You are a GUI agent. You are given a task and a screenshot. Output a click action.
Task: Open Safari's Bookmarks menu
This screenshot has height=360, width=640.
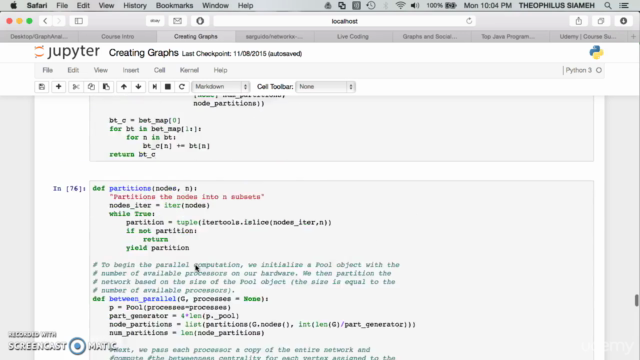coord(174,5)
